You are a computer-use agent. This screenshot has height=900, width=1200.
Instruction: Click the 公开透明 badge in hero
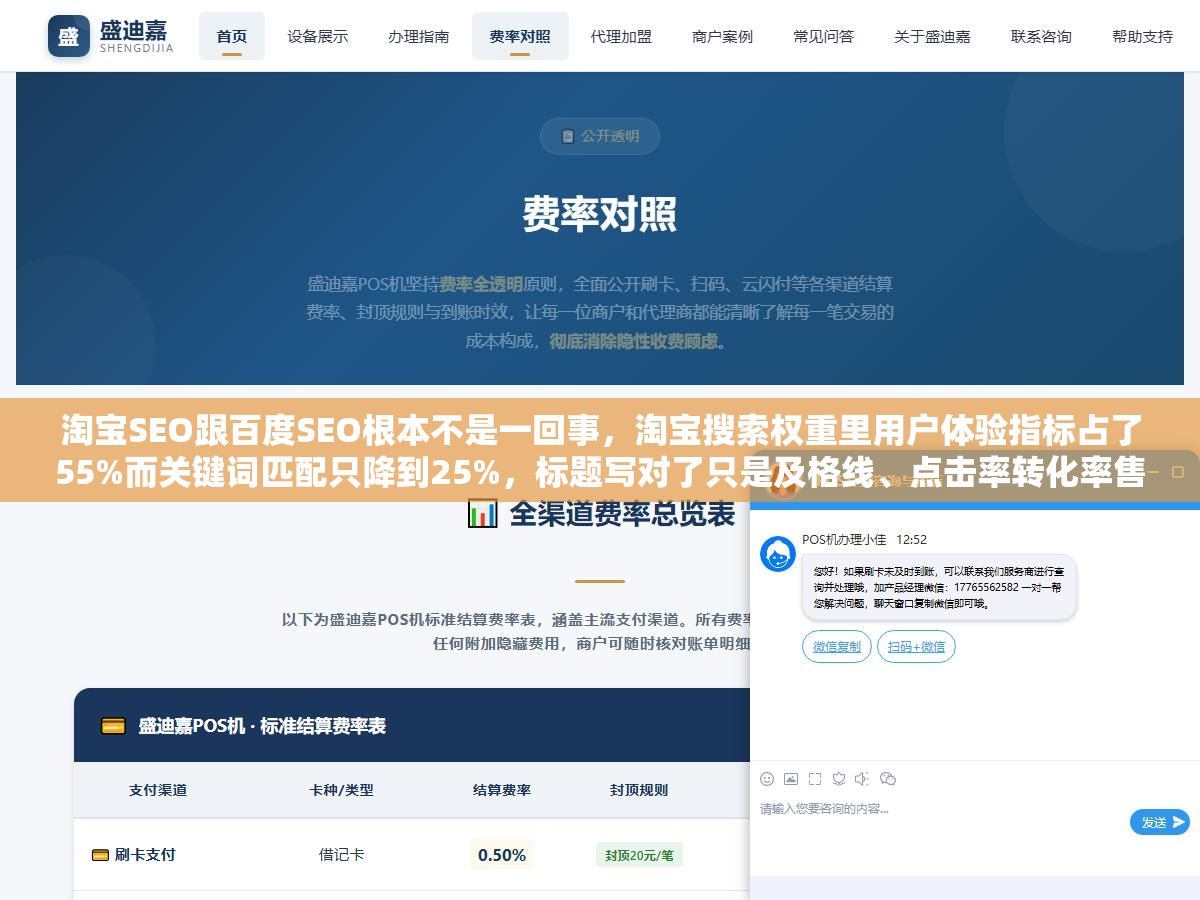[x=600, y=136]
